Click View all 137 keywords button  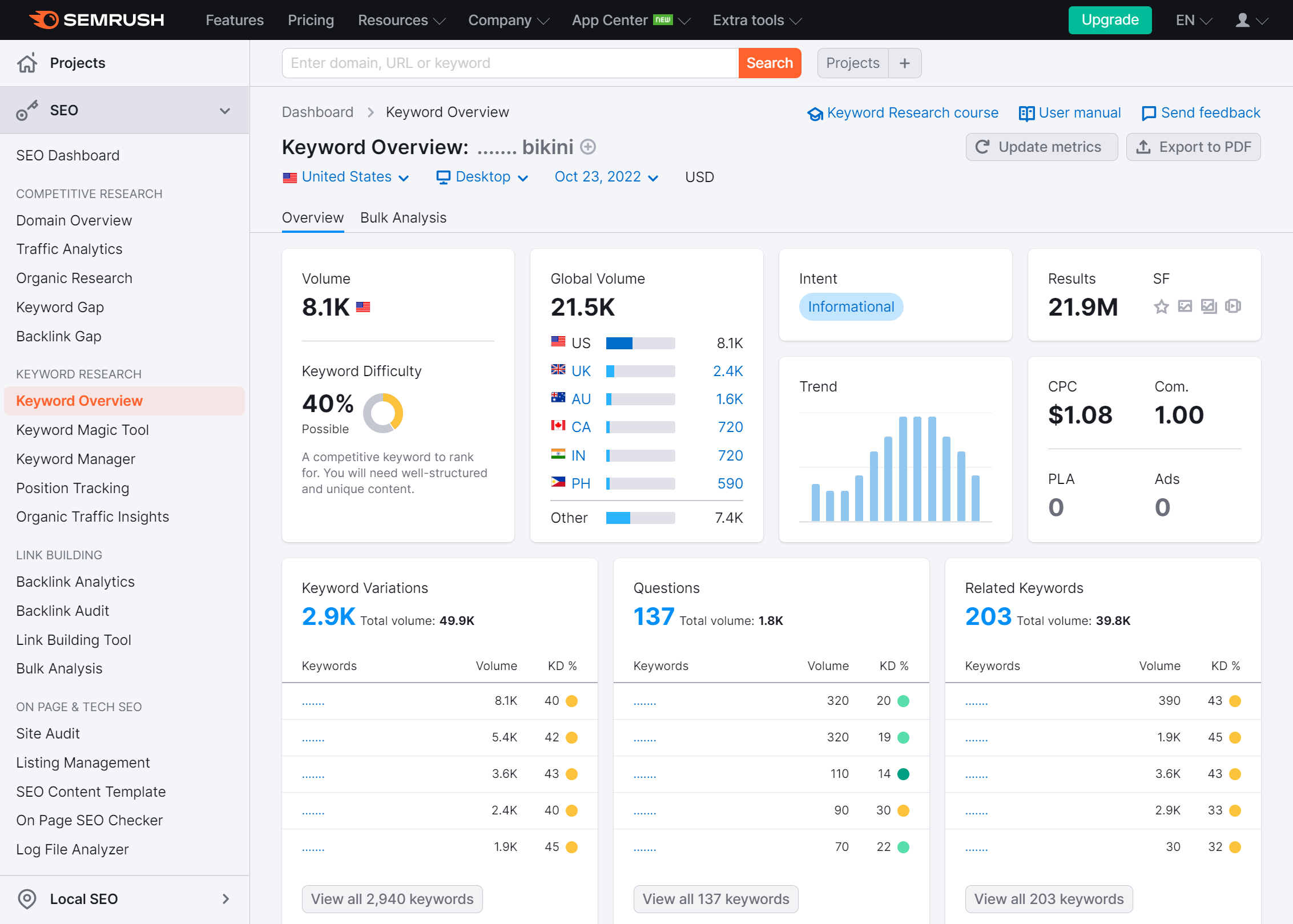(x=716, y=899)
